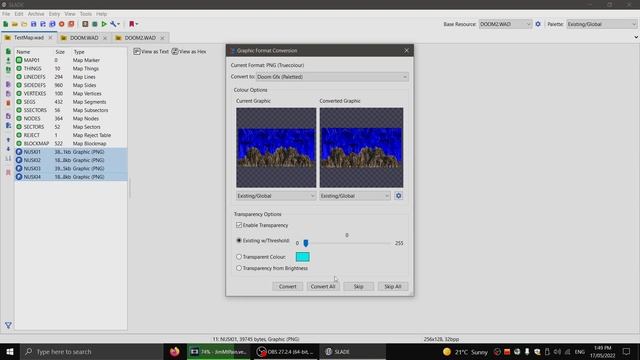Click the Close All archives icon

pos(71,24)
